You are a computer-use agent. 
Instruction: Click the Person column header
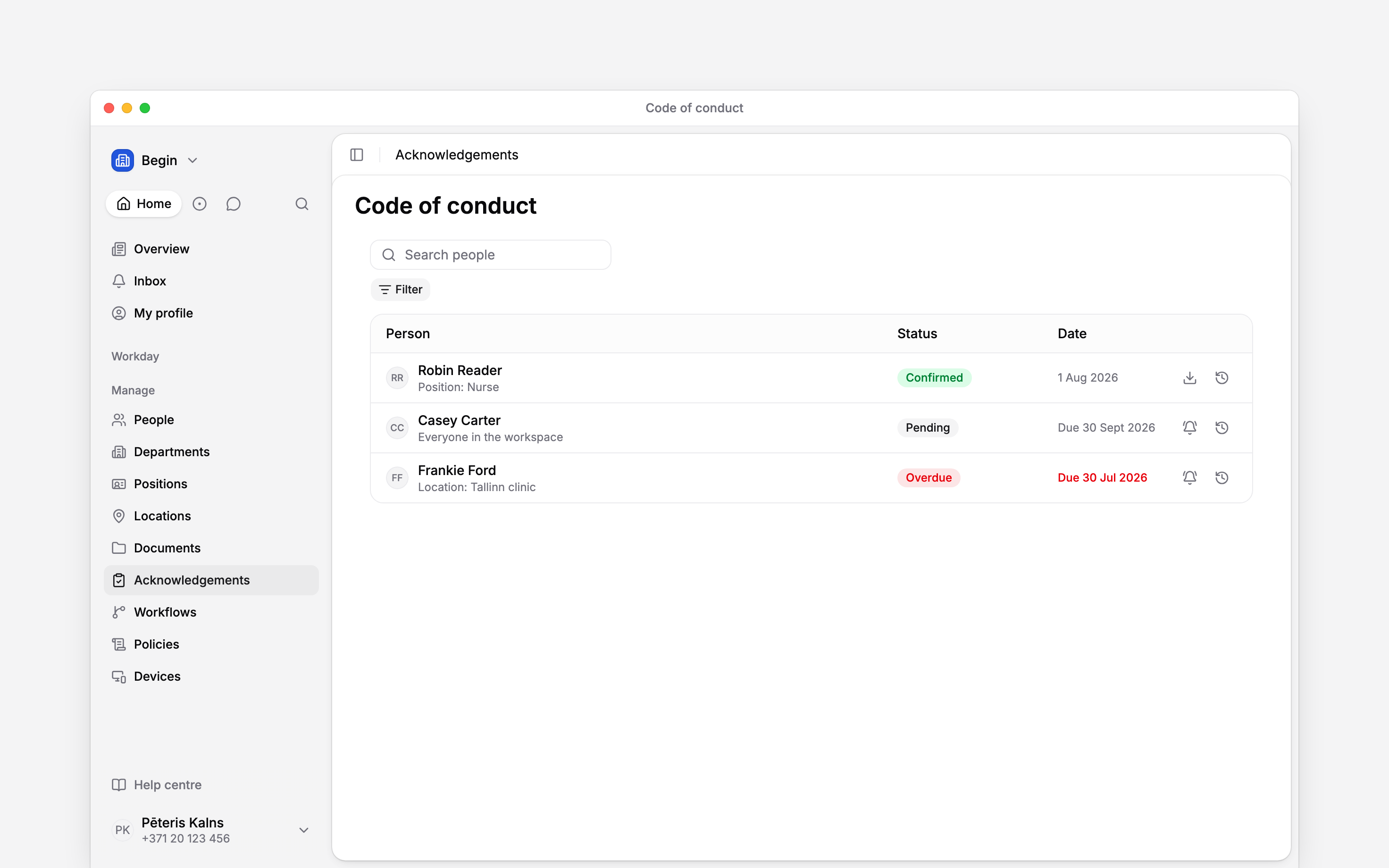pos(408,334)
